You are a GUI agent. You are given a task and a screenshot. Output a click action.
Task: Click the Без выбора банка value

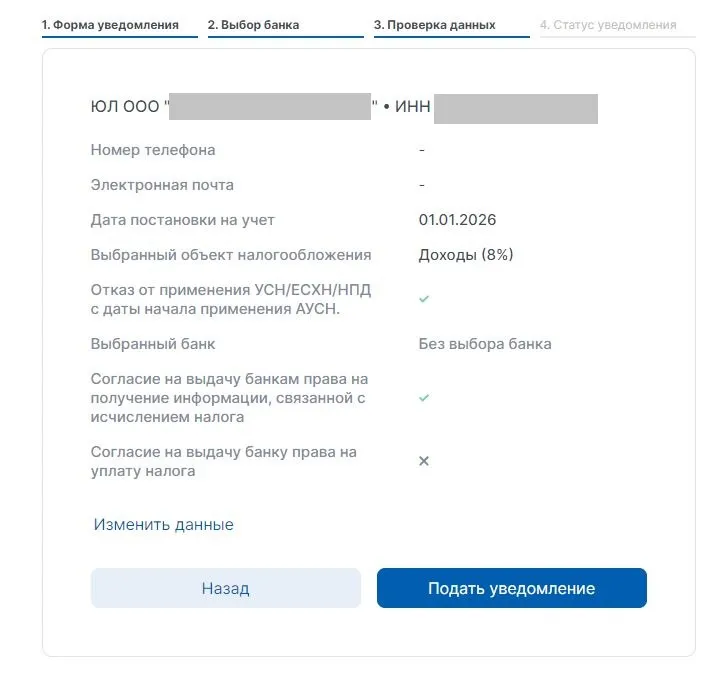485,344
